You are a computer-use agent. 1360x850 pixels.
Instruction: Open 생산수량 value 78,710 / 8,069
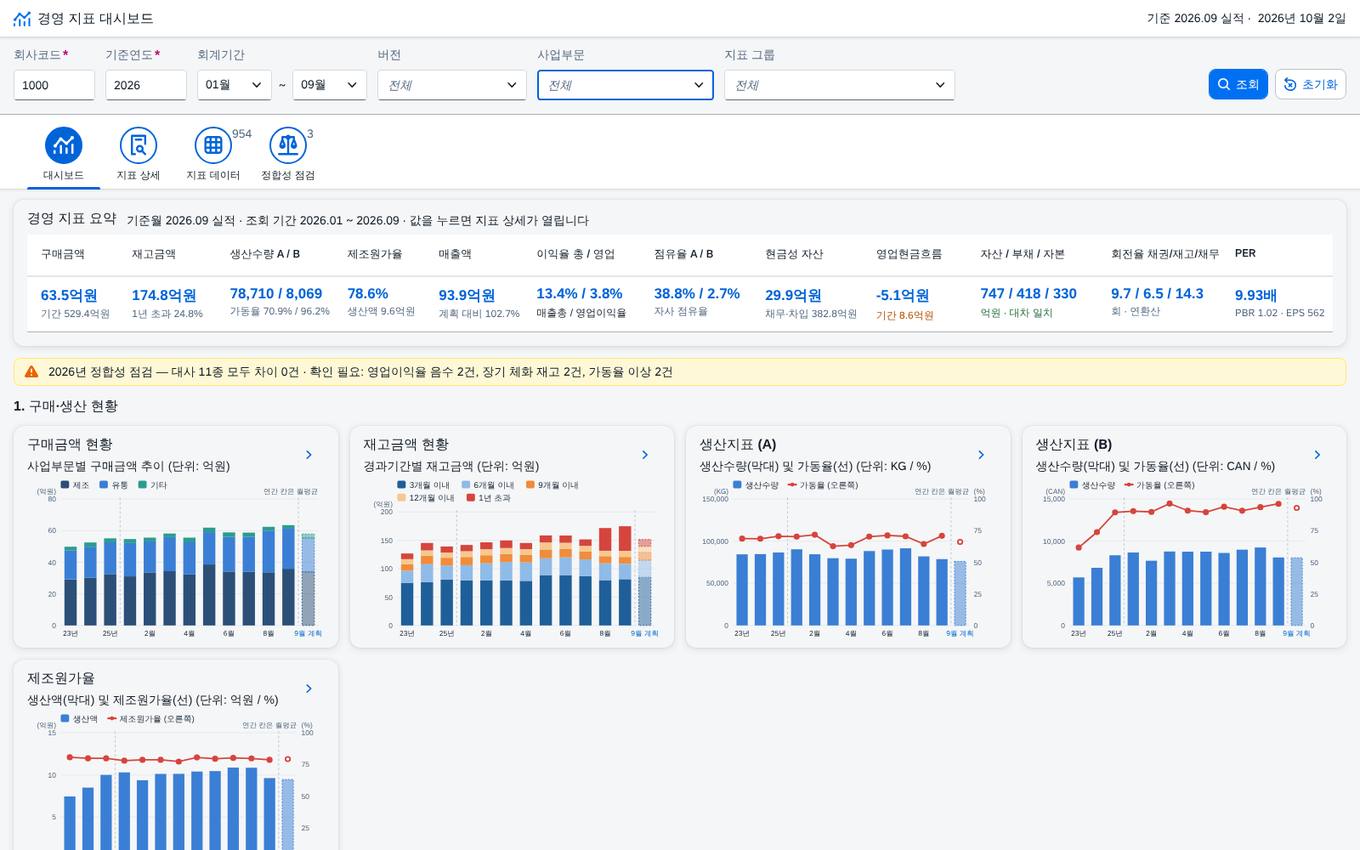[276, 293]
